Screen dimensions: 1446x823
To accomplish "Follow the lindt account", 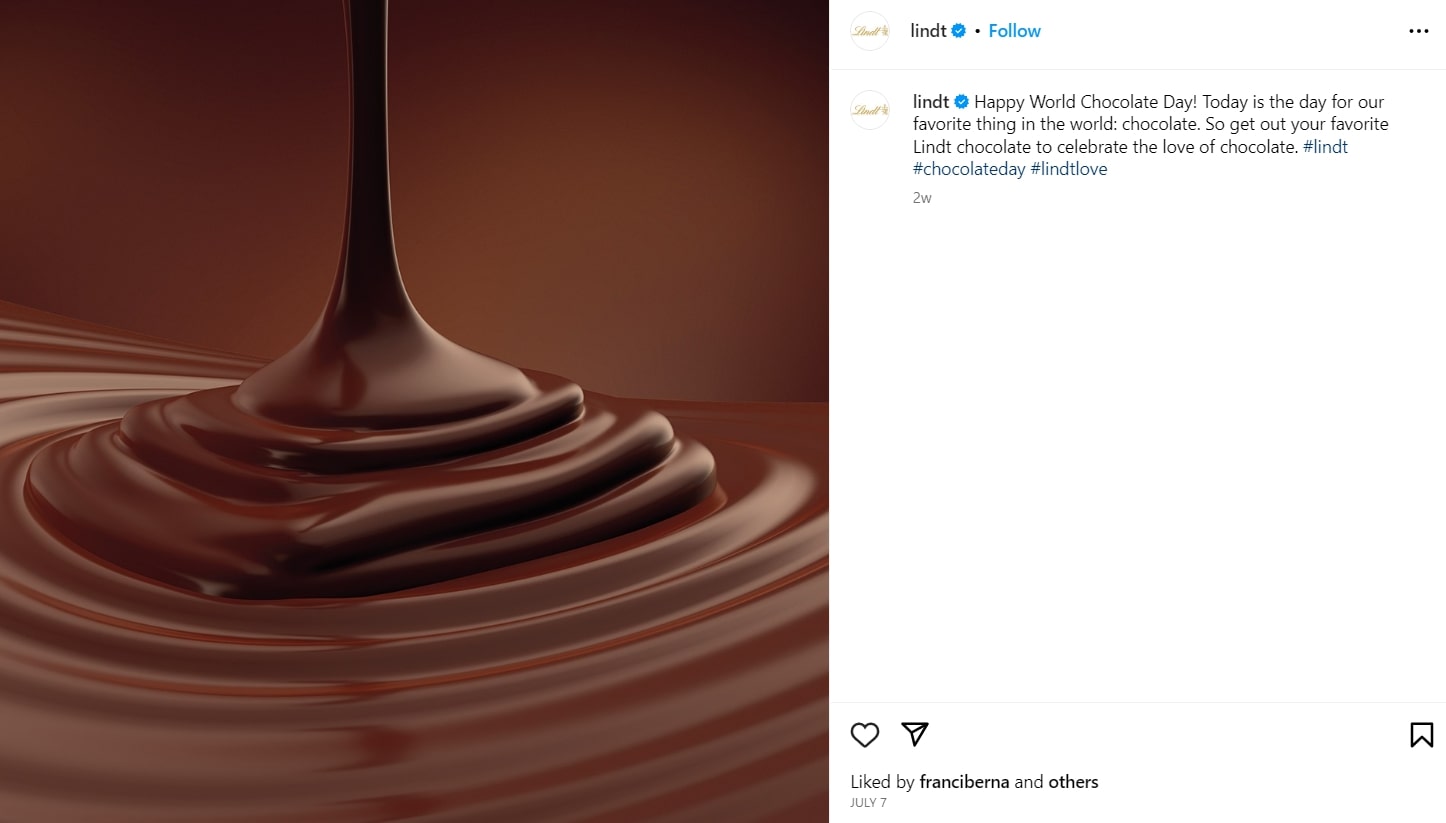I will [x=1014, y=31].
